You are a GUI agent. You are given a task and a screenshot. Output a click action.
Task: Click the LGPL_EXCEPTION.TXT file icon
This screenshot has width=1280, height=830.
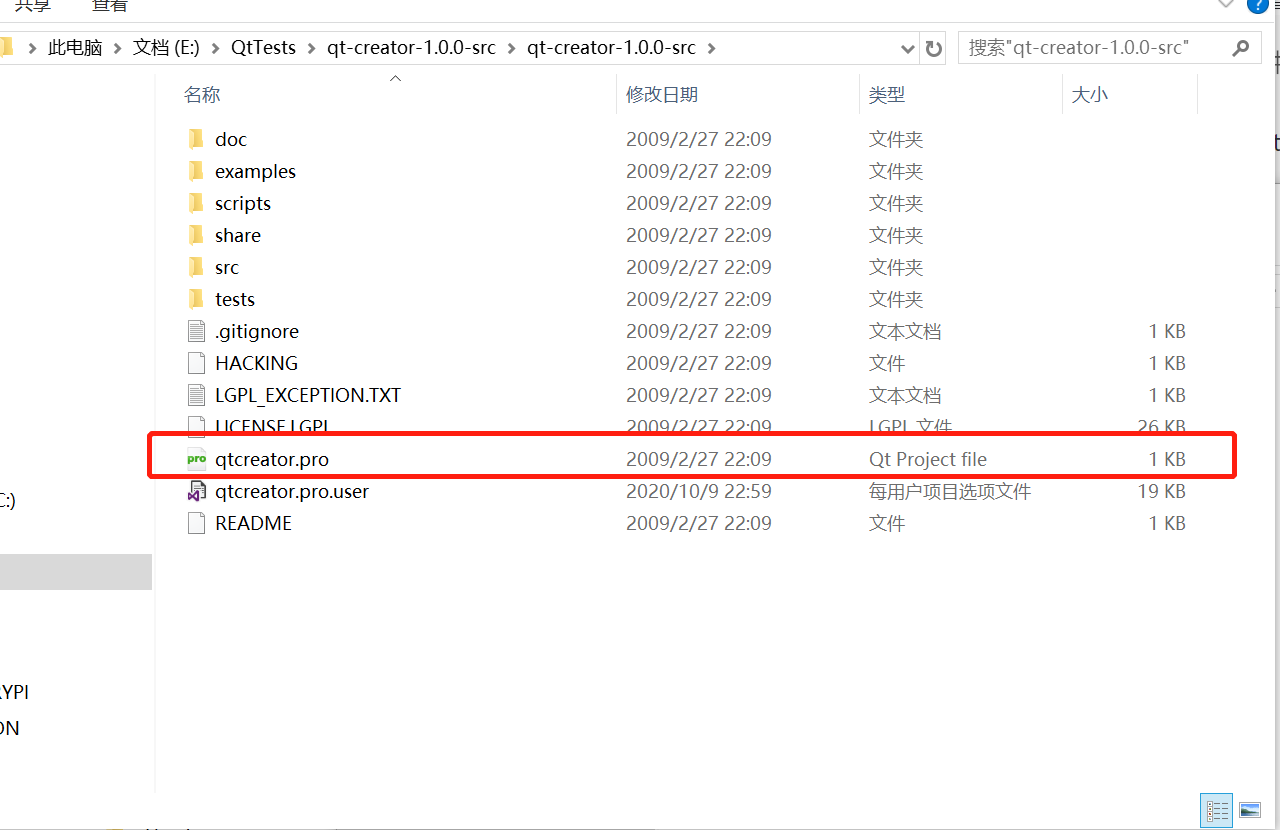pyautogui.click(x=196, y=395)
